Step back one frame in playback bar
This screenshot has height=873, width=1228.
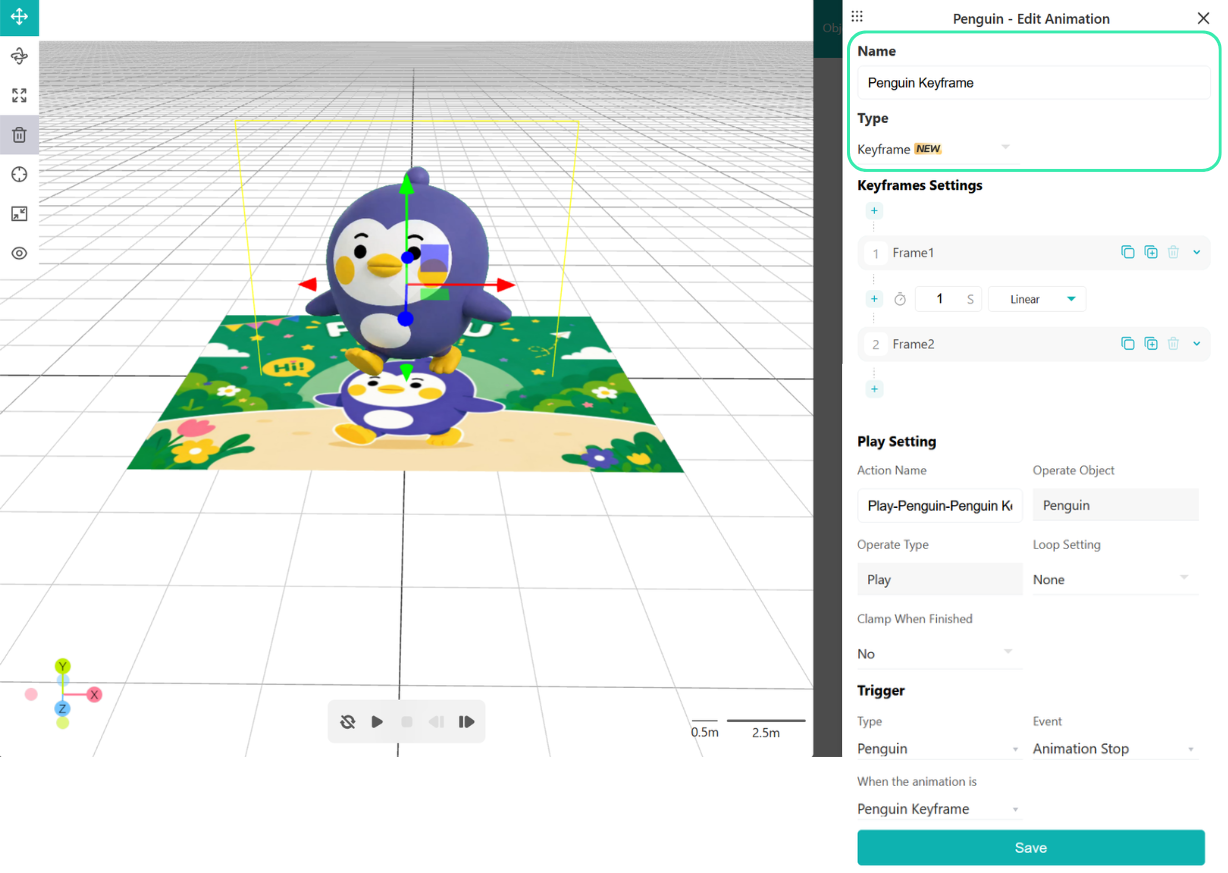click(x=436, y=722)
